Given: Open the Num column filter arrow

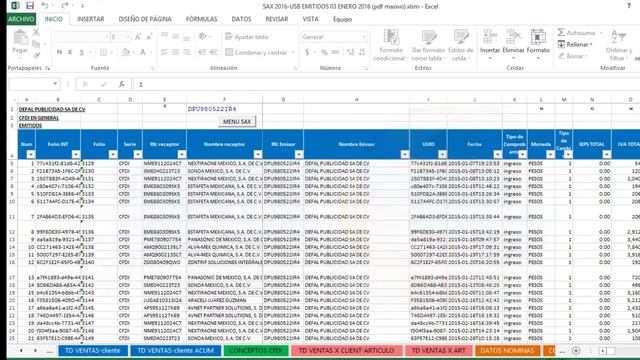Looking at the screenshot, I should (x=31, y=154).
